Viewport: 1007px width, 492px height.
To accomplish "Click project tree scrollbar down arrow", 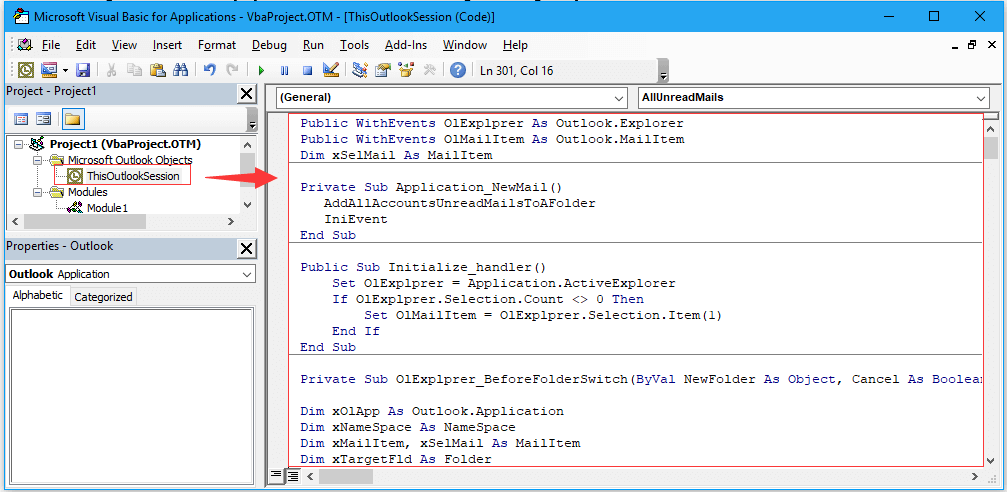I will coord(248,206).
